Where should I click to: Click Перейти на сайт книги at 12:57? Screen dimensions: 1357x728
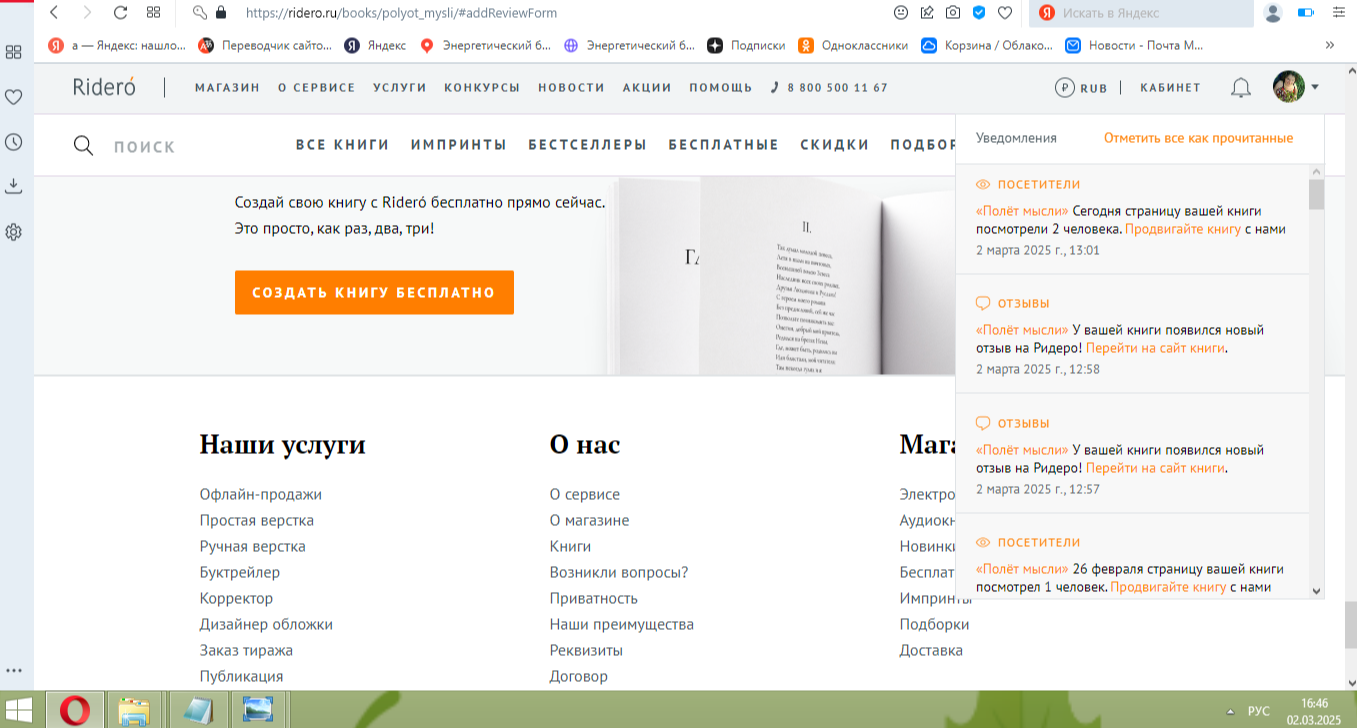[x=1156, y=467]
